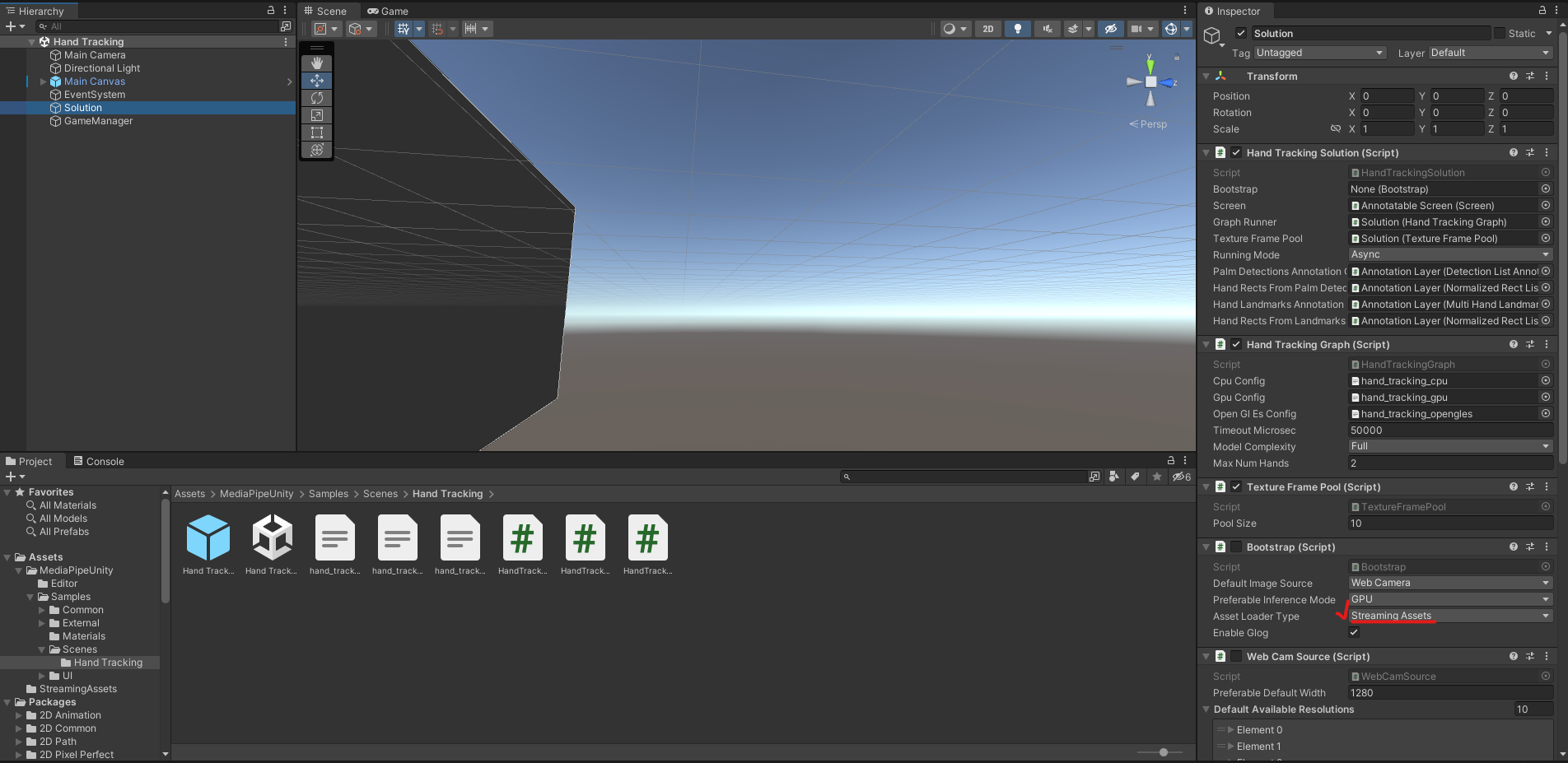Image resolution: width=1568 pixels, height=763 pixels.
Task: Save search to Favorites star icon
Action: click(1157, 477)
